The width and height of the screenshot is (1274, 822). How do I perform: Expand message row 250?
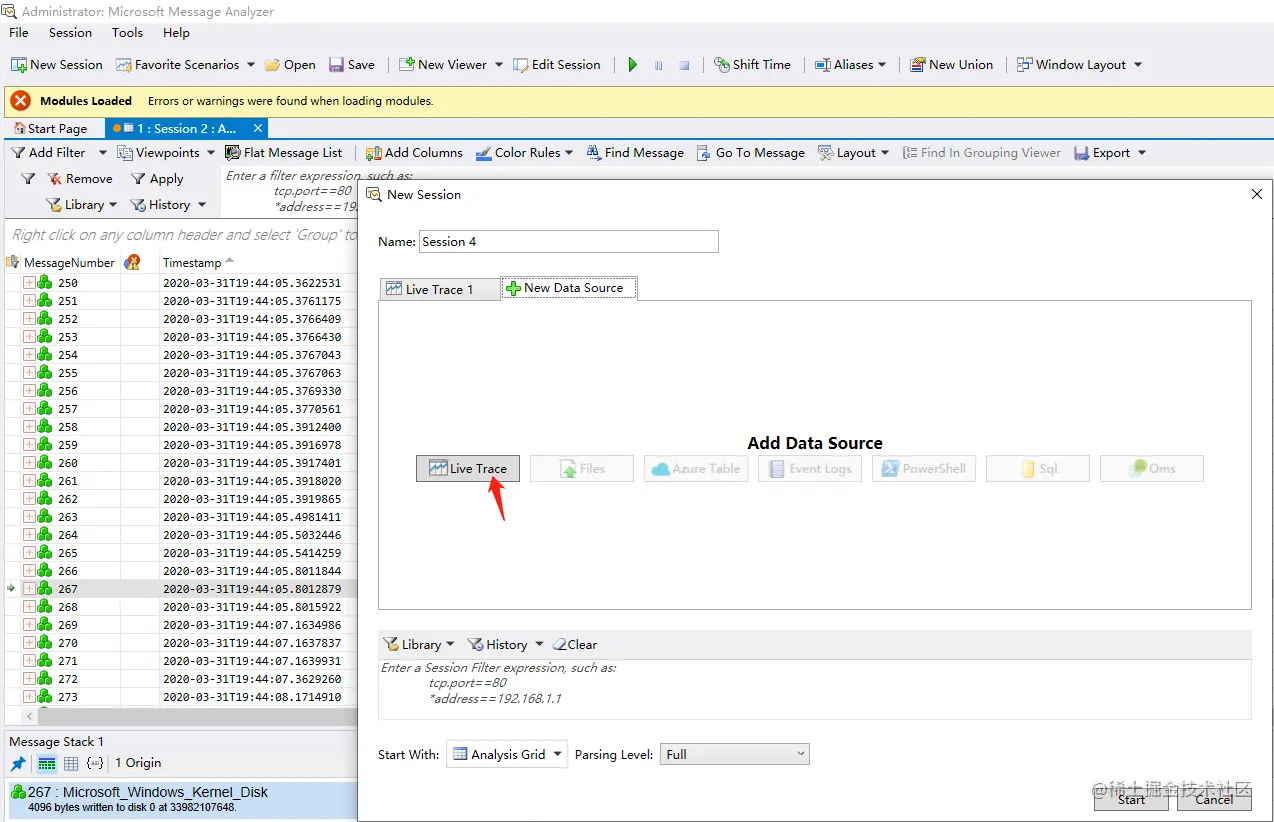29,283
